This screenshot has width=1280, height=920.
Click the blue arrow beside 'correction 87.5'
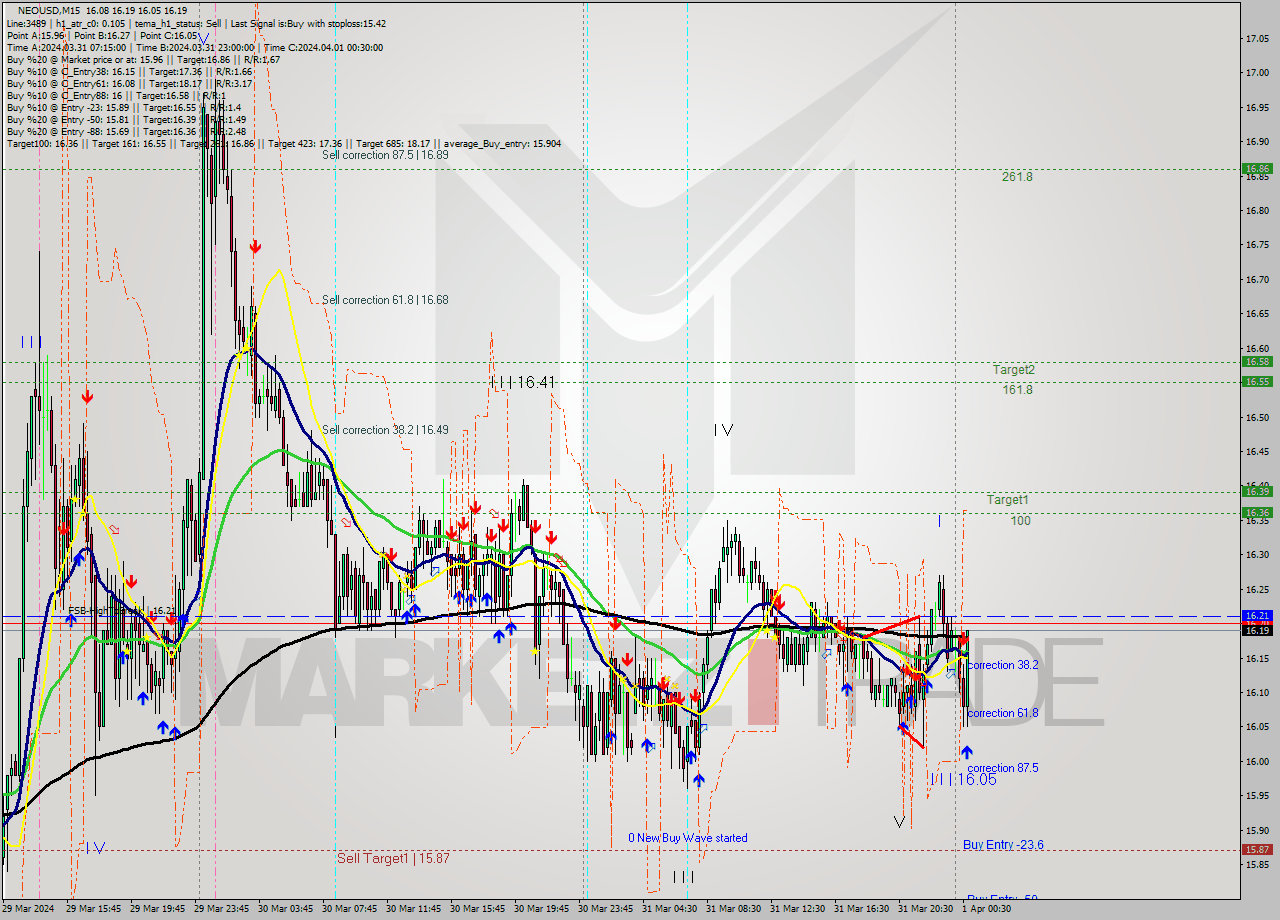(x=966, y=752)
